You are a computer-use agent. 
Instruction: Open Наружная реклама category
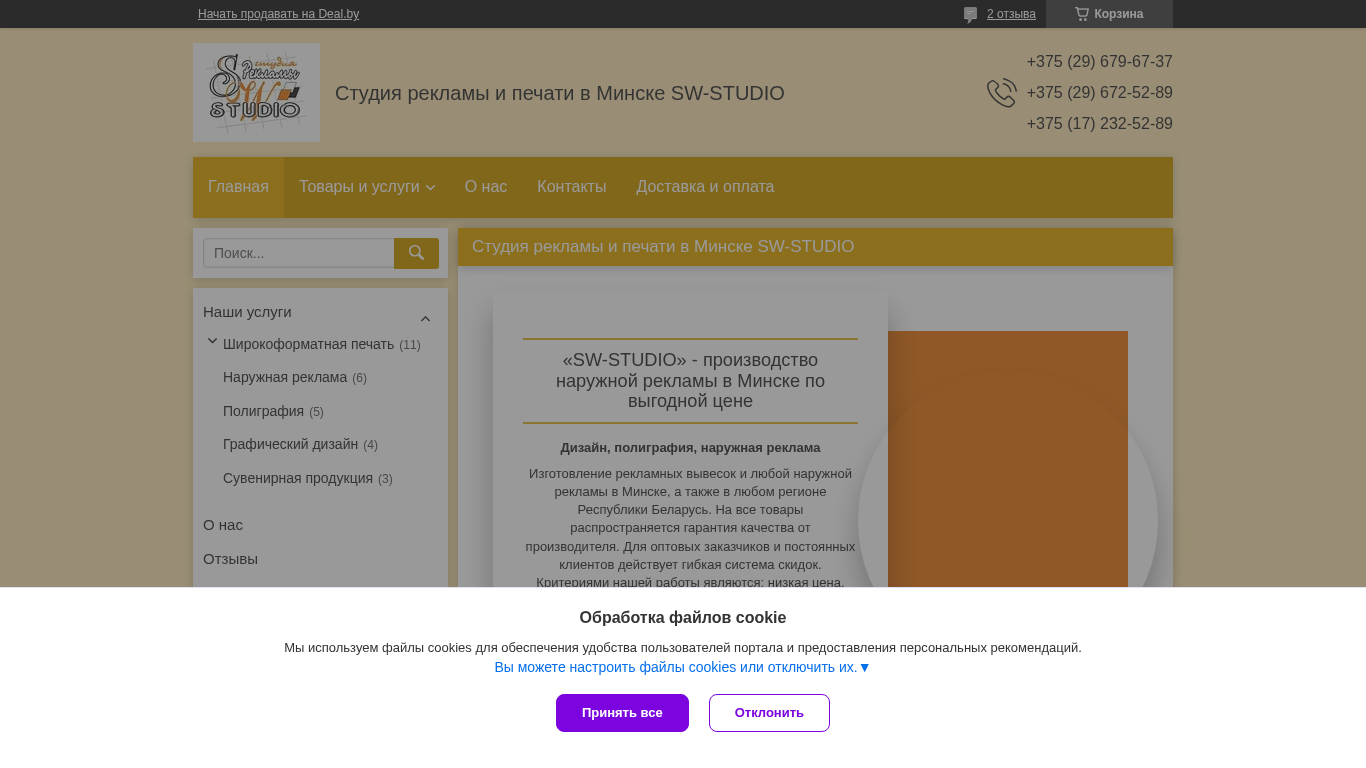tap(285, 377)
